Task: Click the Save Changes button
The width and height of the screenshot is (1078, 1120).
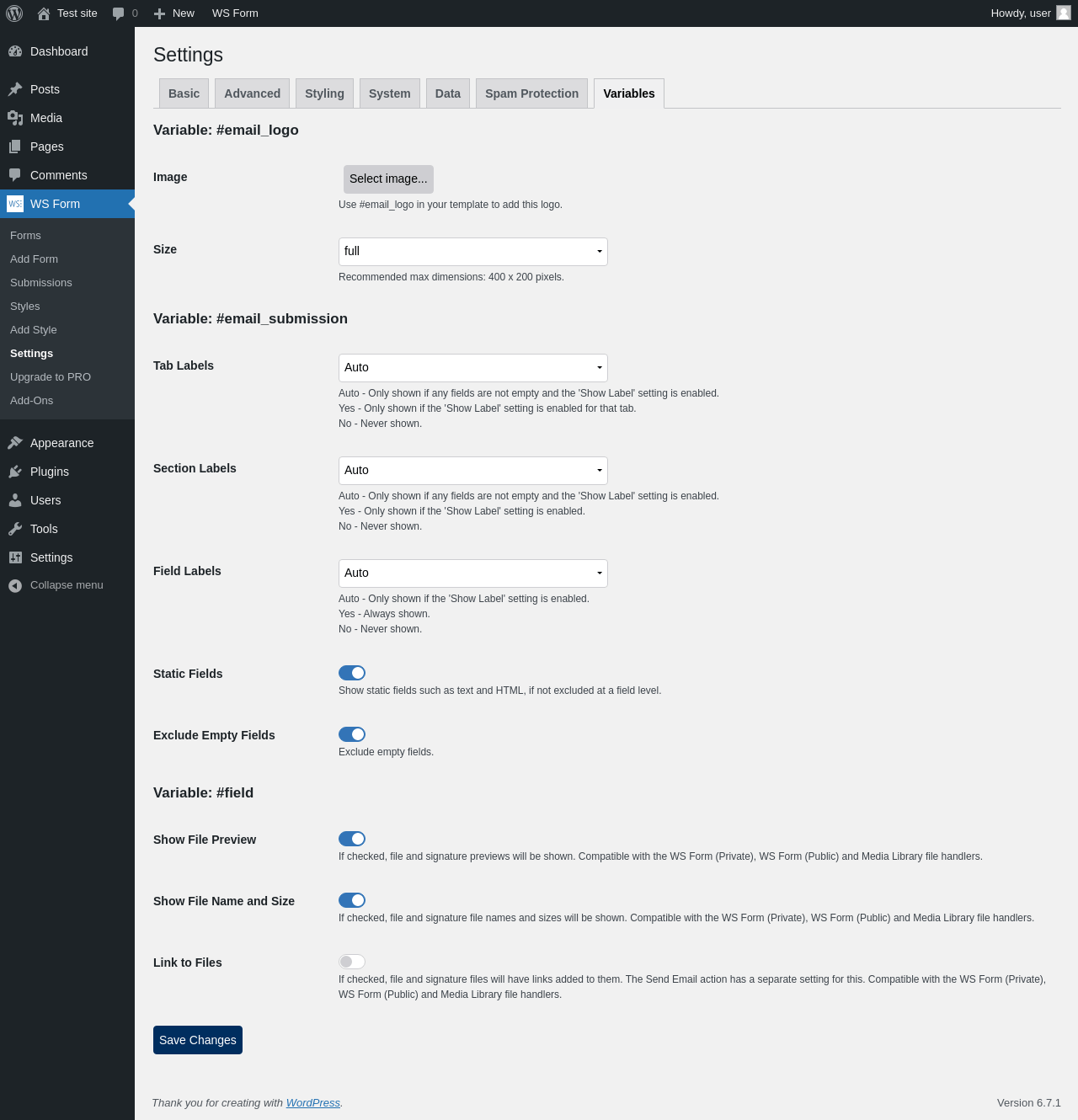Action: tap(198, 1040)
